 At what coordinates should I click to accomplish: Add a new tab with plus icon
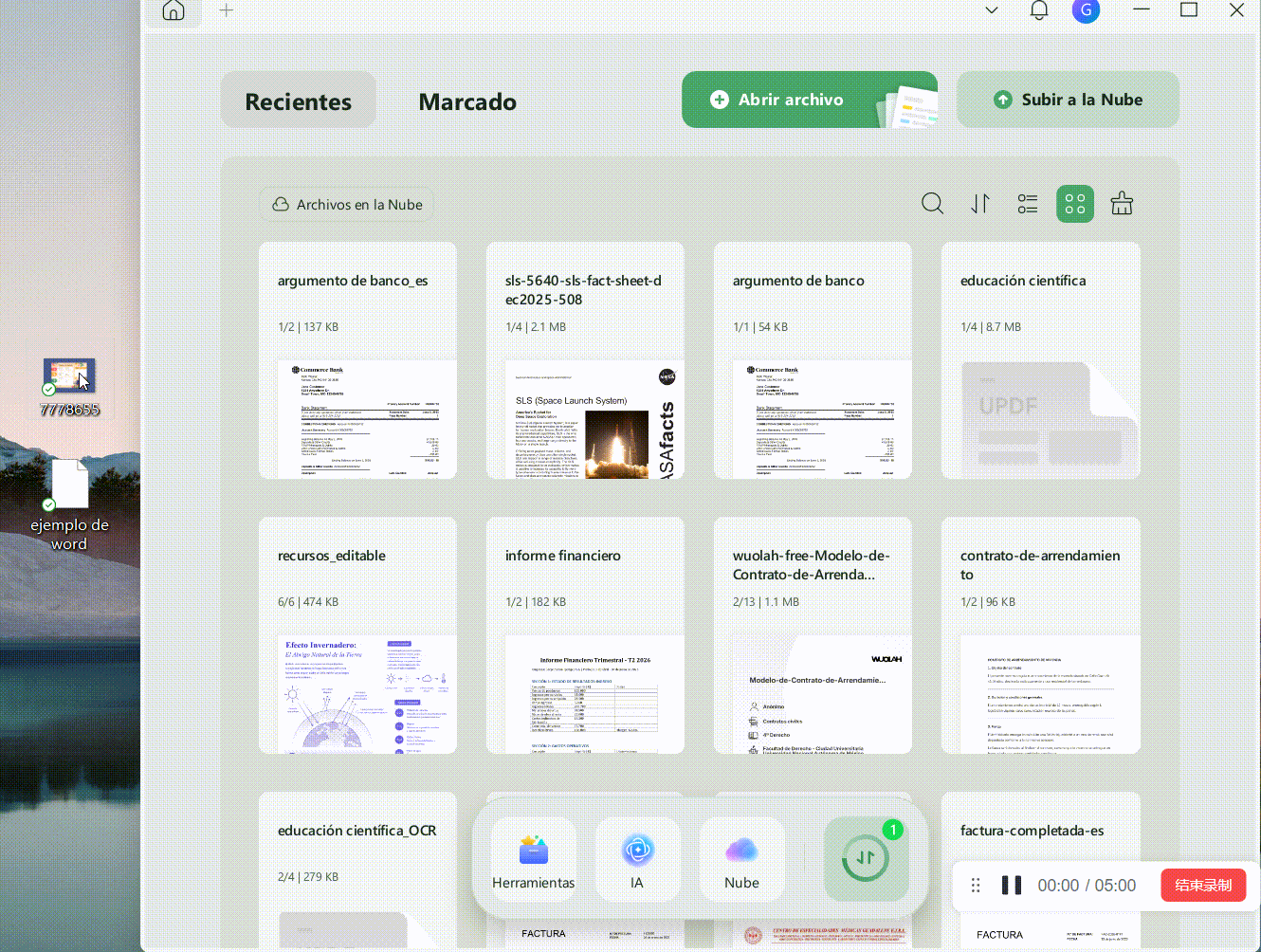tap(226, 10)
